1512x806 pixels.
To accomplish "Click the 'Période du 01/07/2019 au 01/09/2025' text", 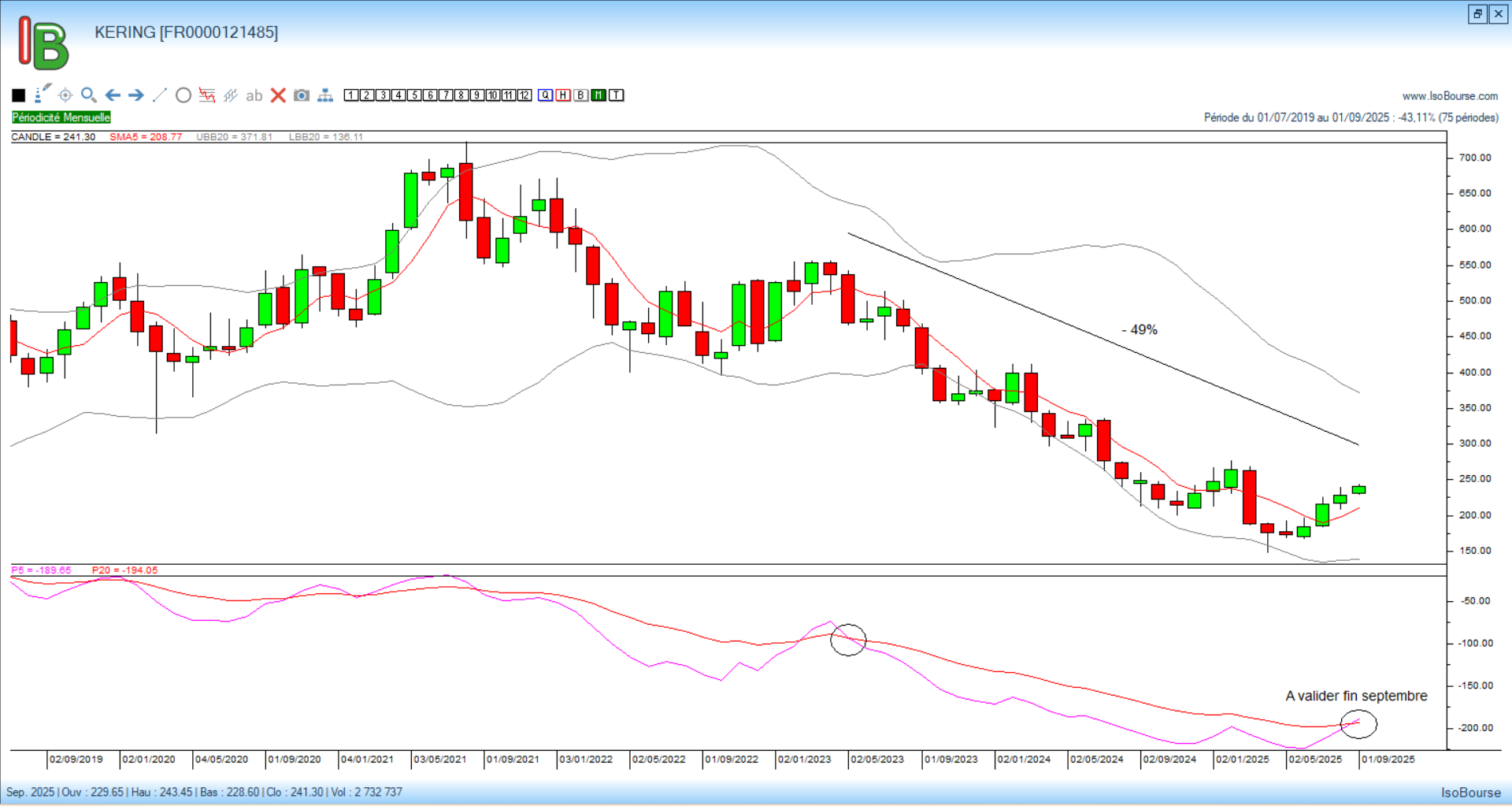I will [1296, 117].
